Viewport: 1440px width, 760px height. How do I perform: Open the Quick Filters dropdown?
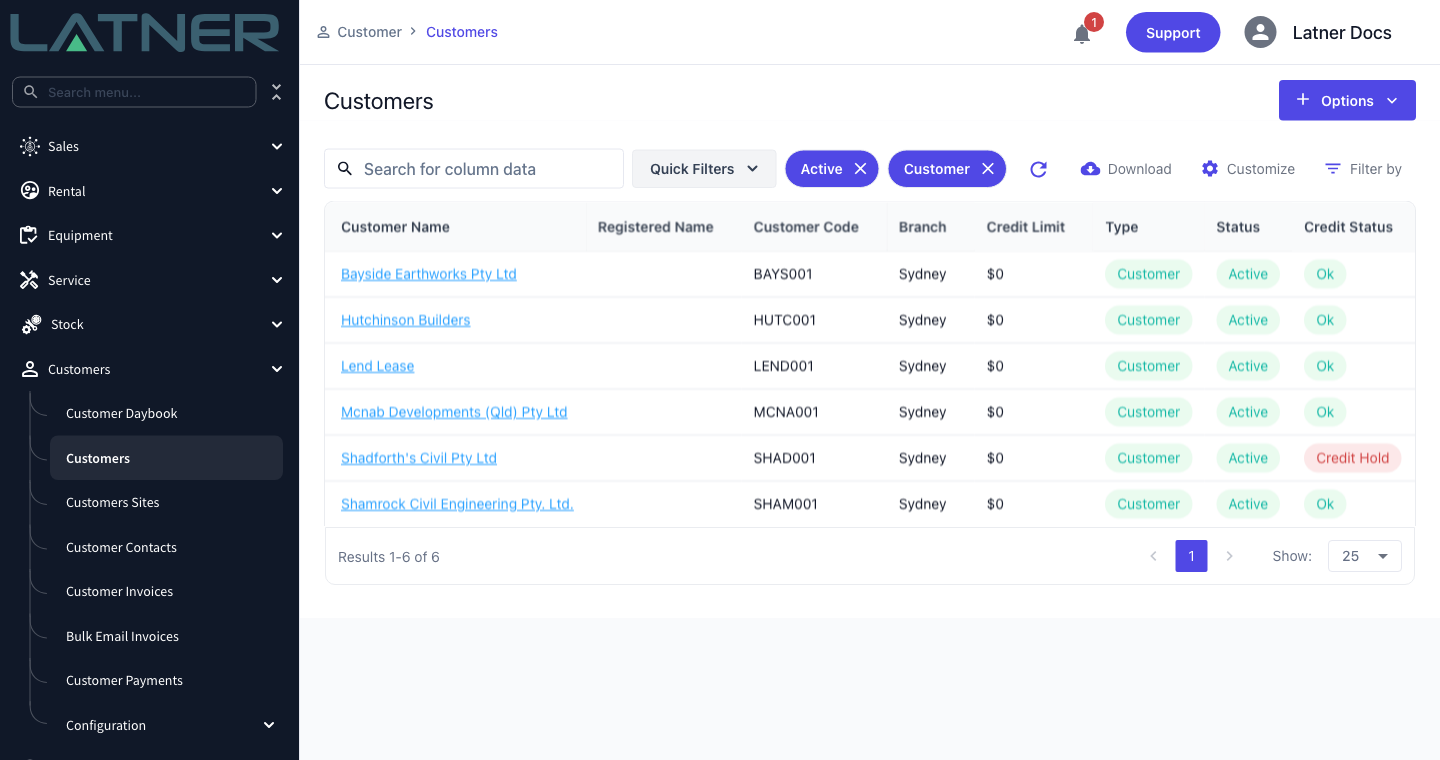704,169
